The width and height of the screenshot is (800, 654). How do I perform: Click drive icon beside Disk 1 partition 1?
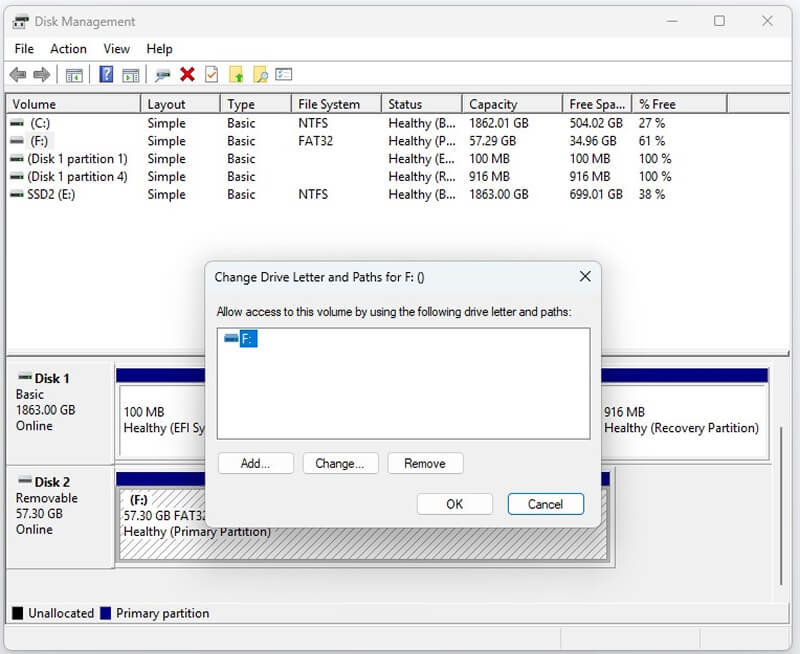tap(17, 159)
